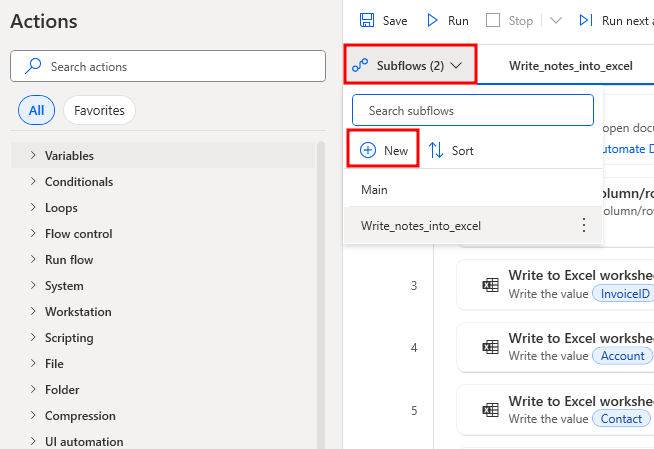Expand the Run flow action group
Viewport: 654px width, 449px height.
click(33, 259)
